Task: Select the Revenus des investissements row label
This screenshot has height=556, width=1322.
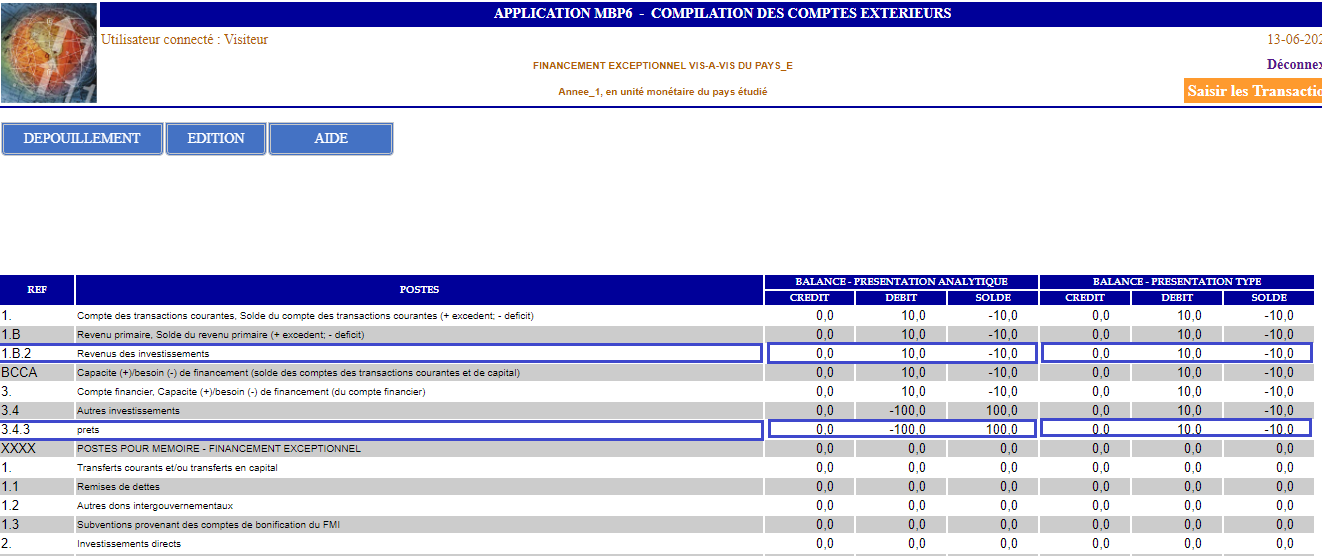Action: point(143,353)
